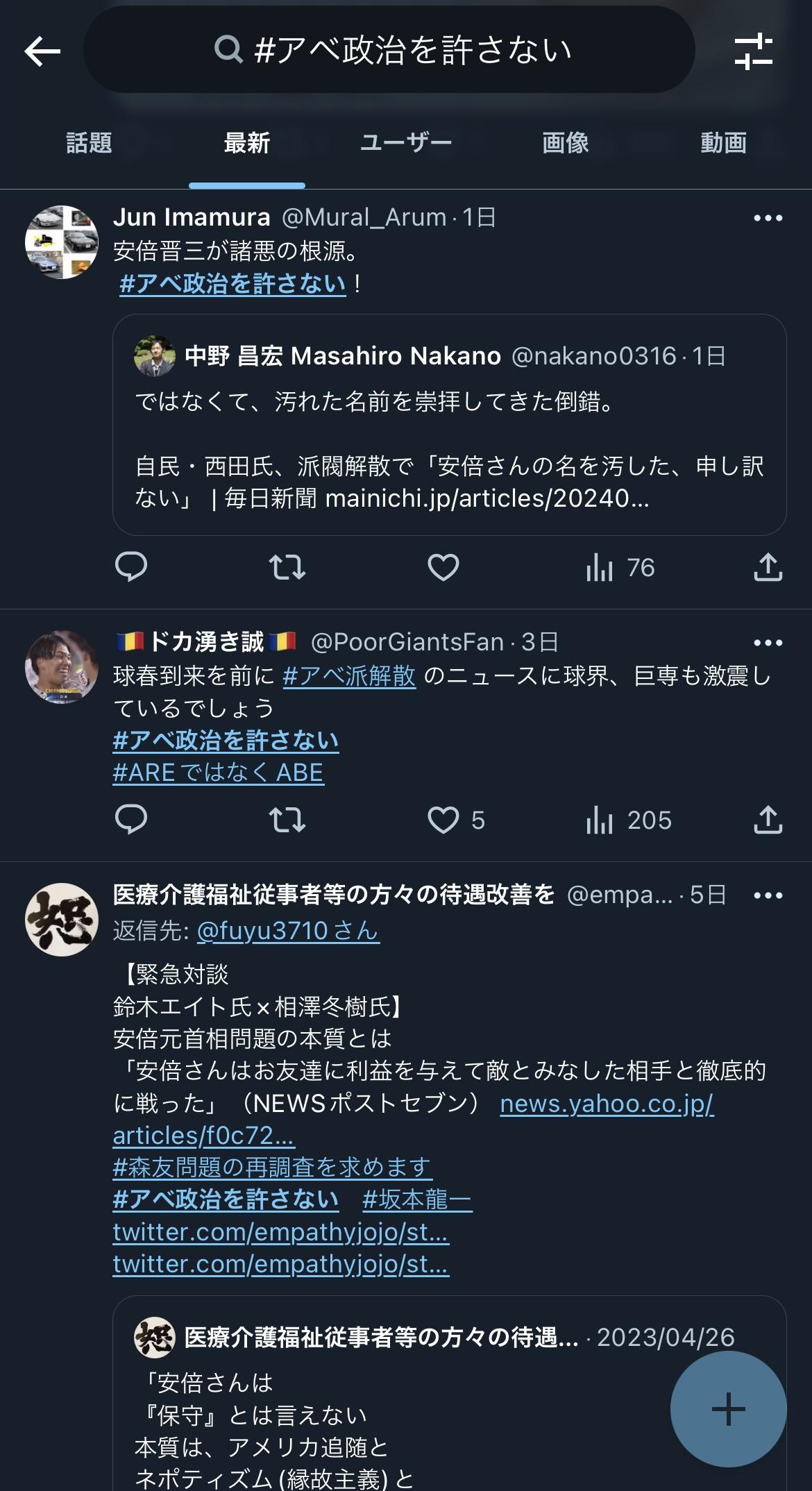Screen dimensions: 812x1491
Task: Share the @PoorGiantsFan post
Action: [768, 820]
